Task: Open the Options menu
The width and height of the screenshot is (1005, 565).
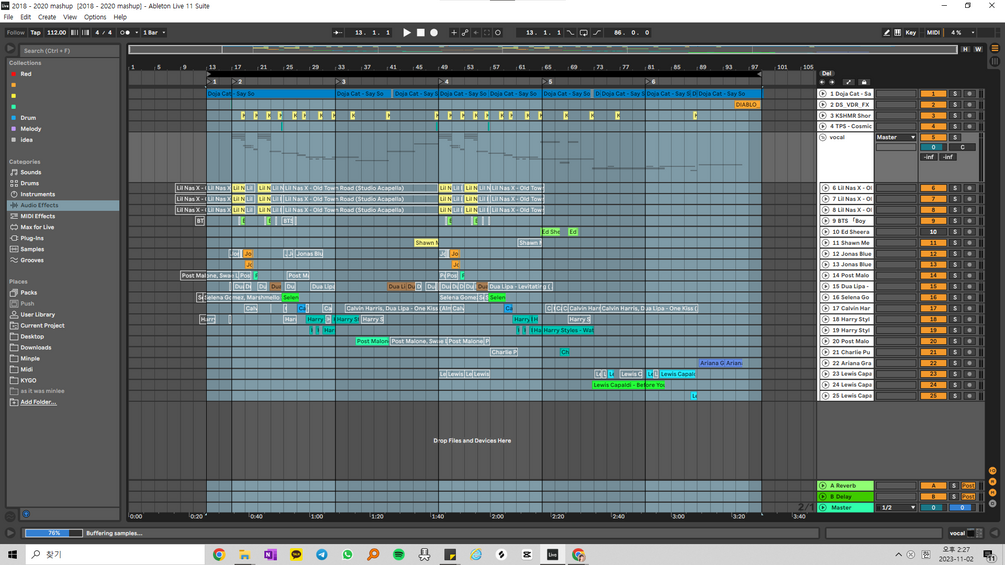Action: point(95,17)
